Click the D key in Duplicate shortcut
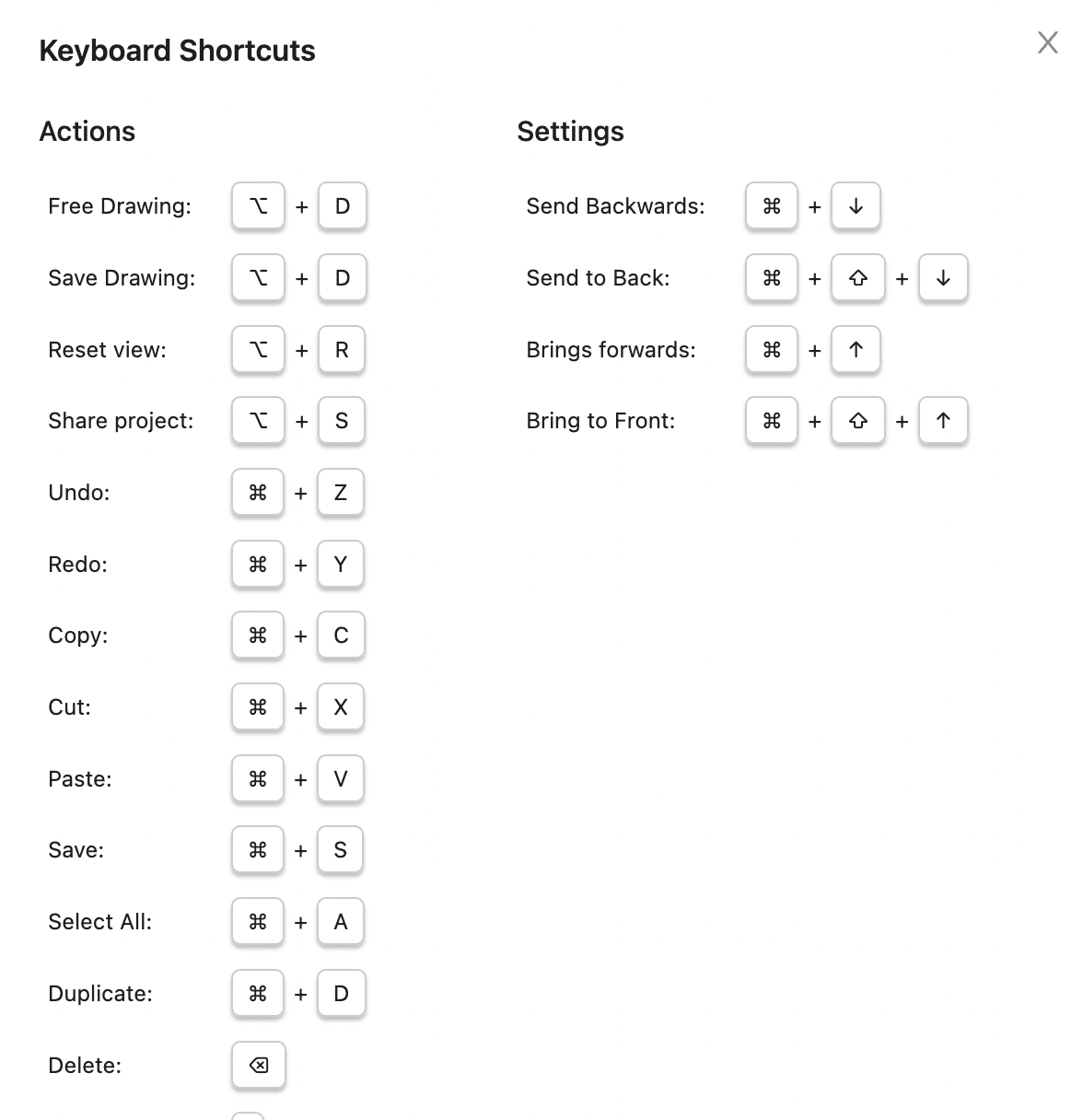The width and height of the screenshot is (1083, 1120). pyautogui.click(x=341, y=994)
